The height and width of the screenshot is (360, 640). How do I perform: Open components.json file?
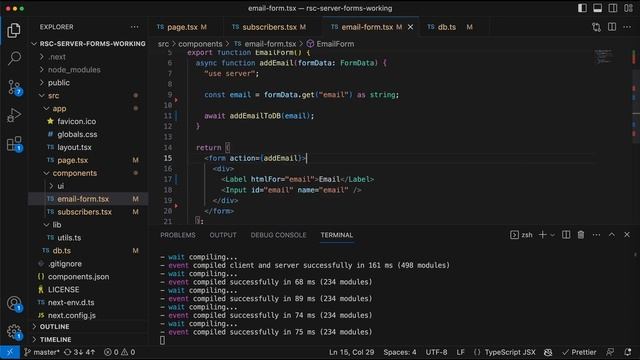[88, 276]
